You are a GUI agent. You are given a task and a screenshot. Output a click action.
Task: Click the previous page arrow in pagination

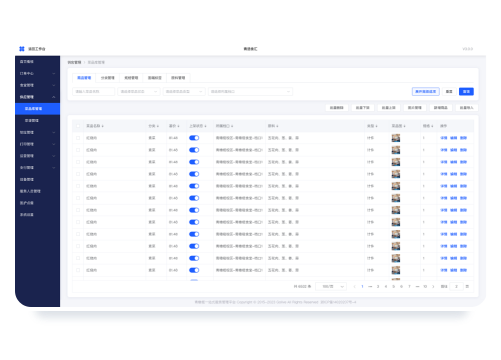[x=354, y=286]
